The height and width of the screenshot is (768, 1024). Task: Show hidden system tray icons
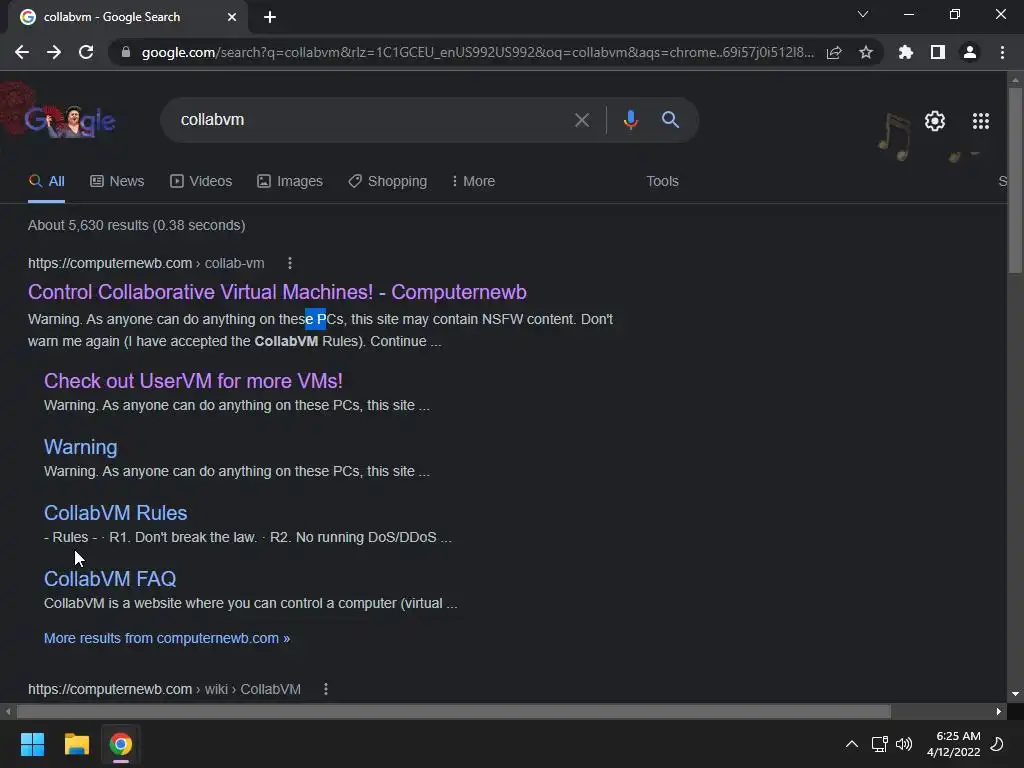(x=852, y=744)
